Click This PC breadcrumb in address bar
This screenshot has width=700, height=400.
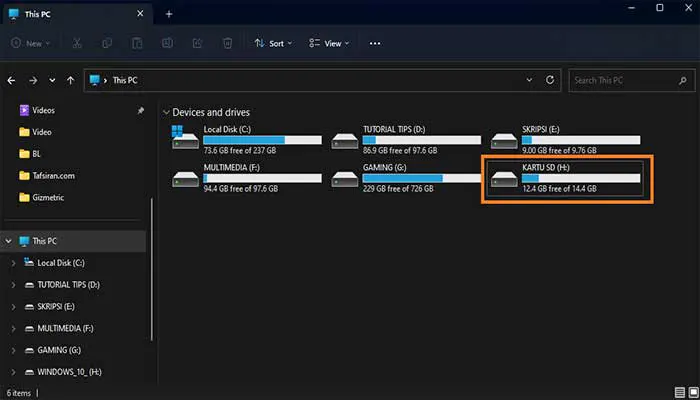pos(125,80)
